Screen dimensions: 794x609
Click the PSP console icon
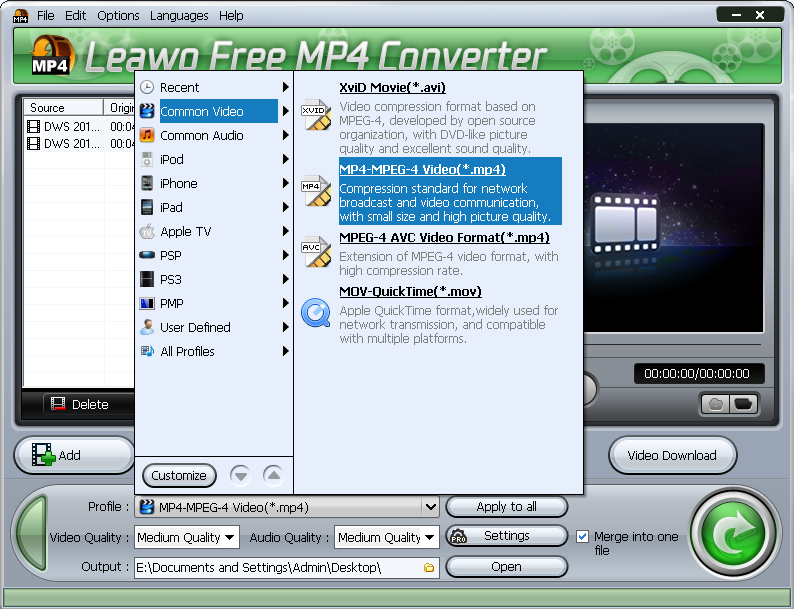147,255
